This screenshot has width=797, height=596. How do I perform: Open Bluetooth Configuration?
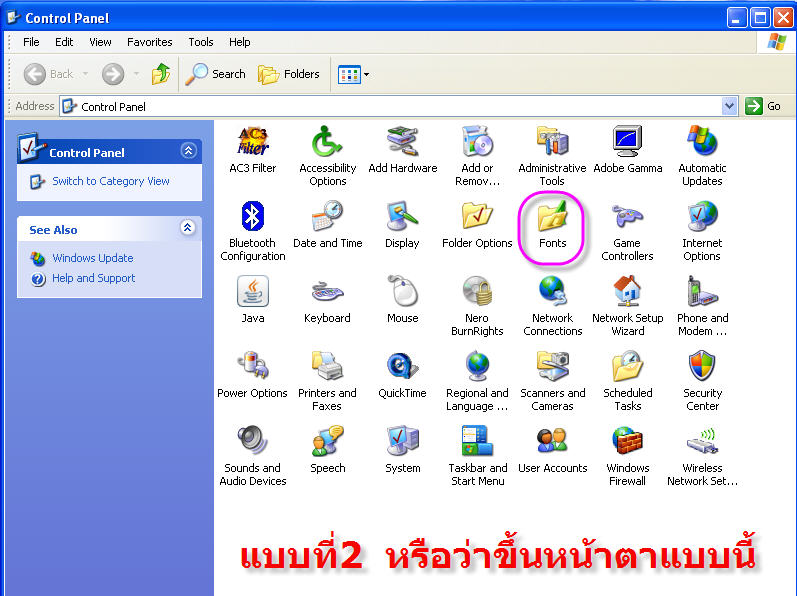[x=253, y=232]
